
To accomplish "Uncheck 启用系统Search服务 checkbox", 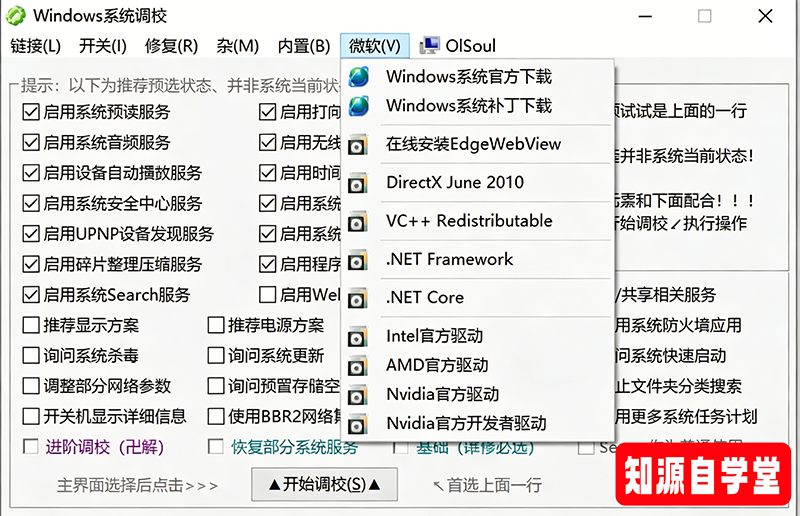I will click(31, 295).
